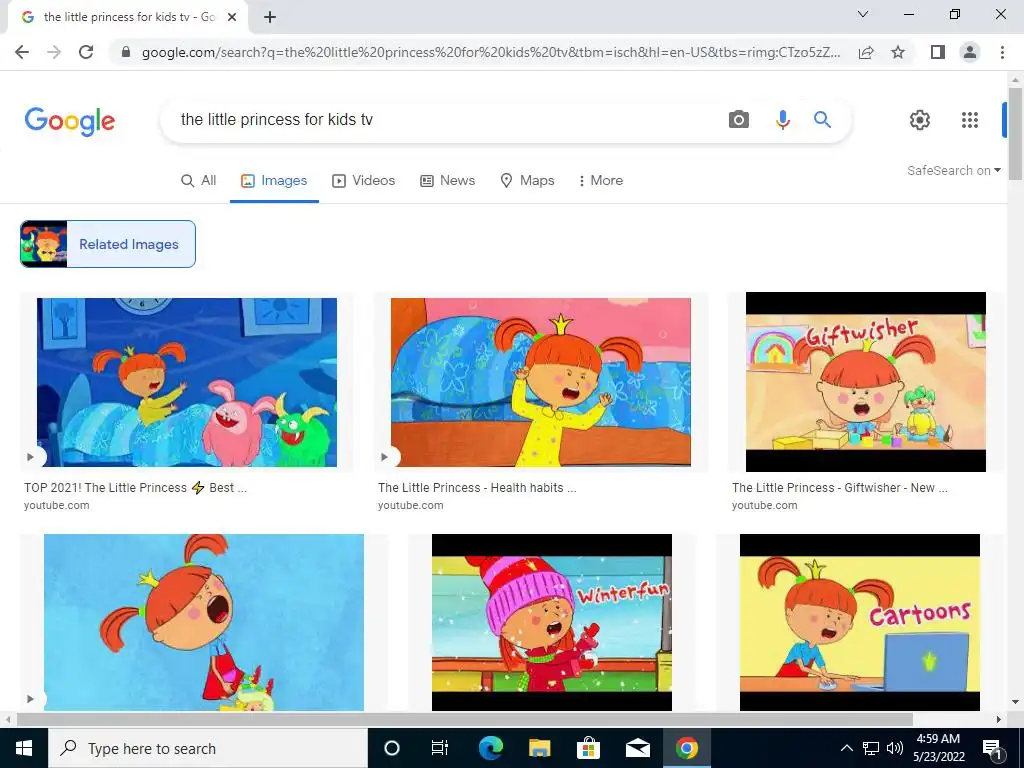The width and height of the screenshot is (1024, 768).
Task: Click Chrome icon on taskbar
Action: [x=686, y=748]
